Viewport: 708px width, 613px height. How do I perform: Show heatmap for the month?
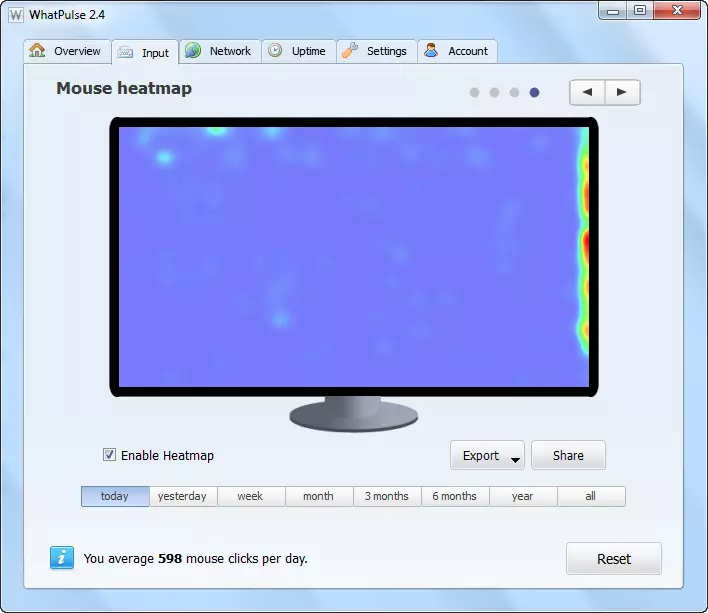(x=319, y=497)
